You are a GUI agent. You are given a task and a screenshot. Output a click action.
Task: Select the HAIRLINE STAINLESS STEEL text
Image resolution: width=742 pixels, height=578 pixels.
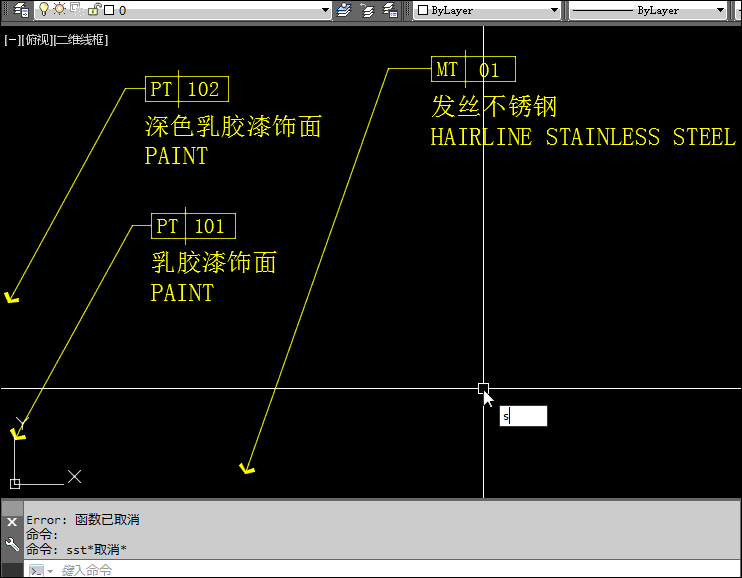point(582,138)
